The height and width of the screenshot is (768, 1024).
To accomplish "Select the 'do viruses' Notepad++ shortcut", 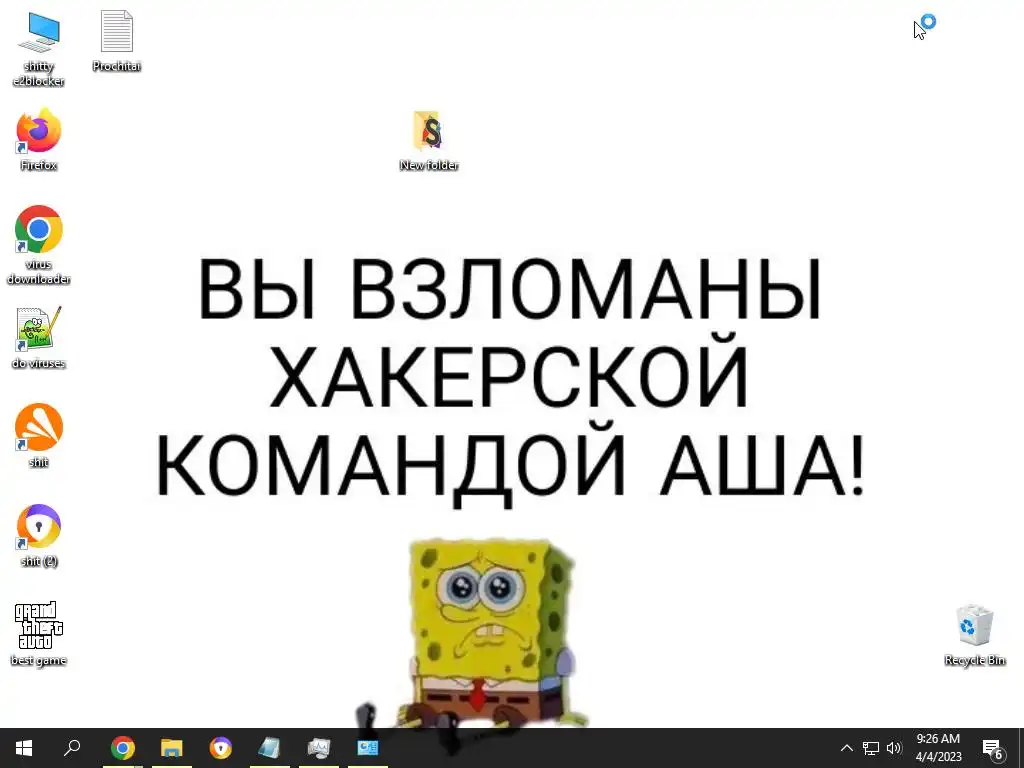I will tap(39, 338).
